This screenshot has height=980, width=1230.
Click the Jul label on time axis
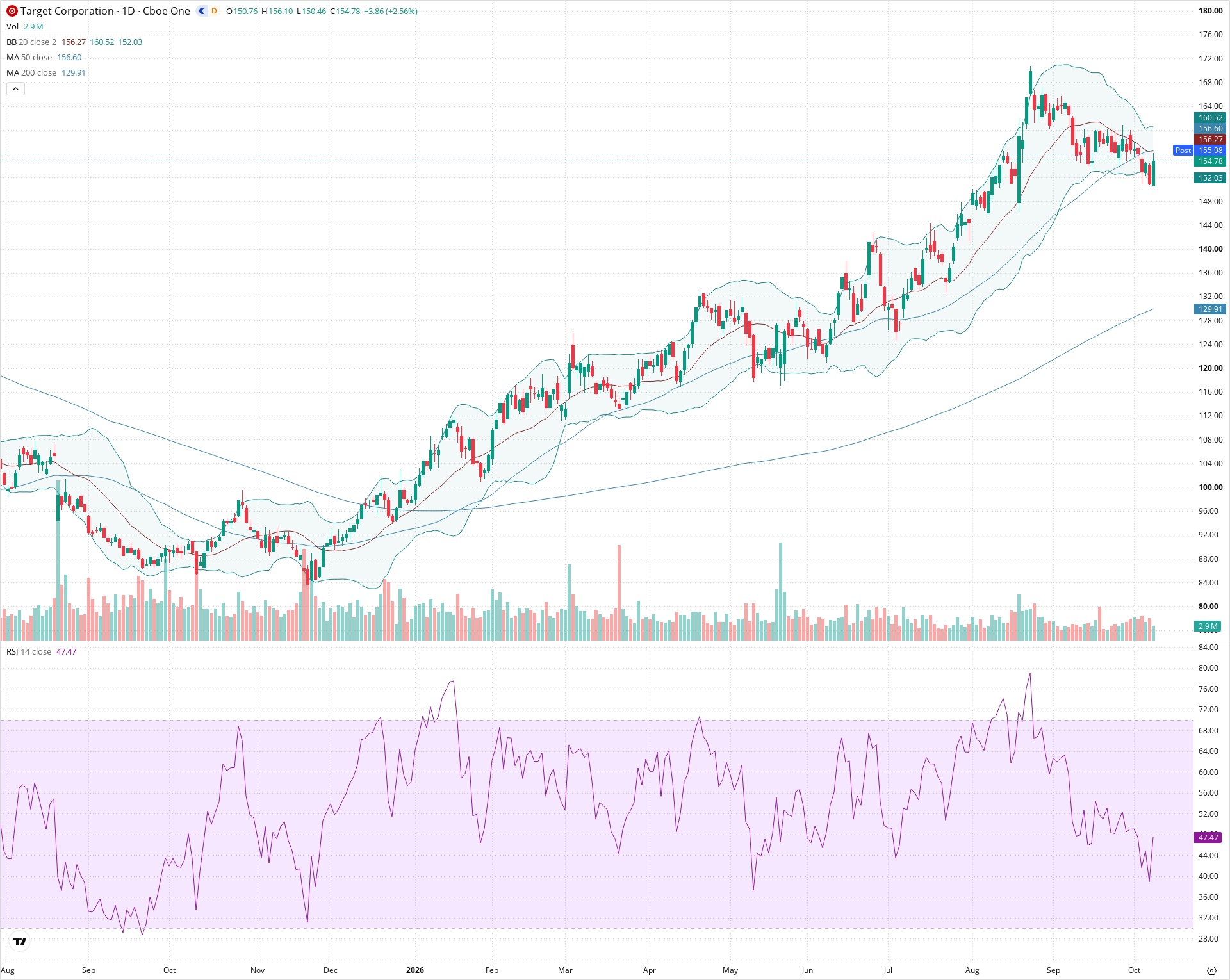click(888, 970)
